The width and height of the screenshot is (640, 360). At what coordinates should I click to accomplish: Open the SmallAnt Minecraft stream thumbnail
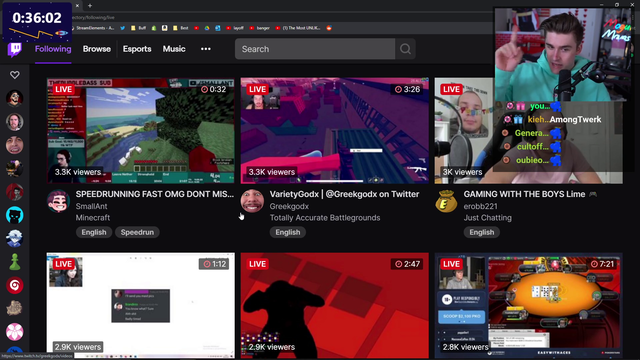tap(141, 131)
